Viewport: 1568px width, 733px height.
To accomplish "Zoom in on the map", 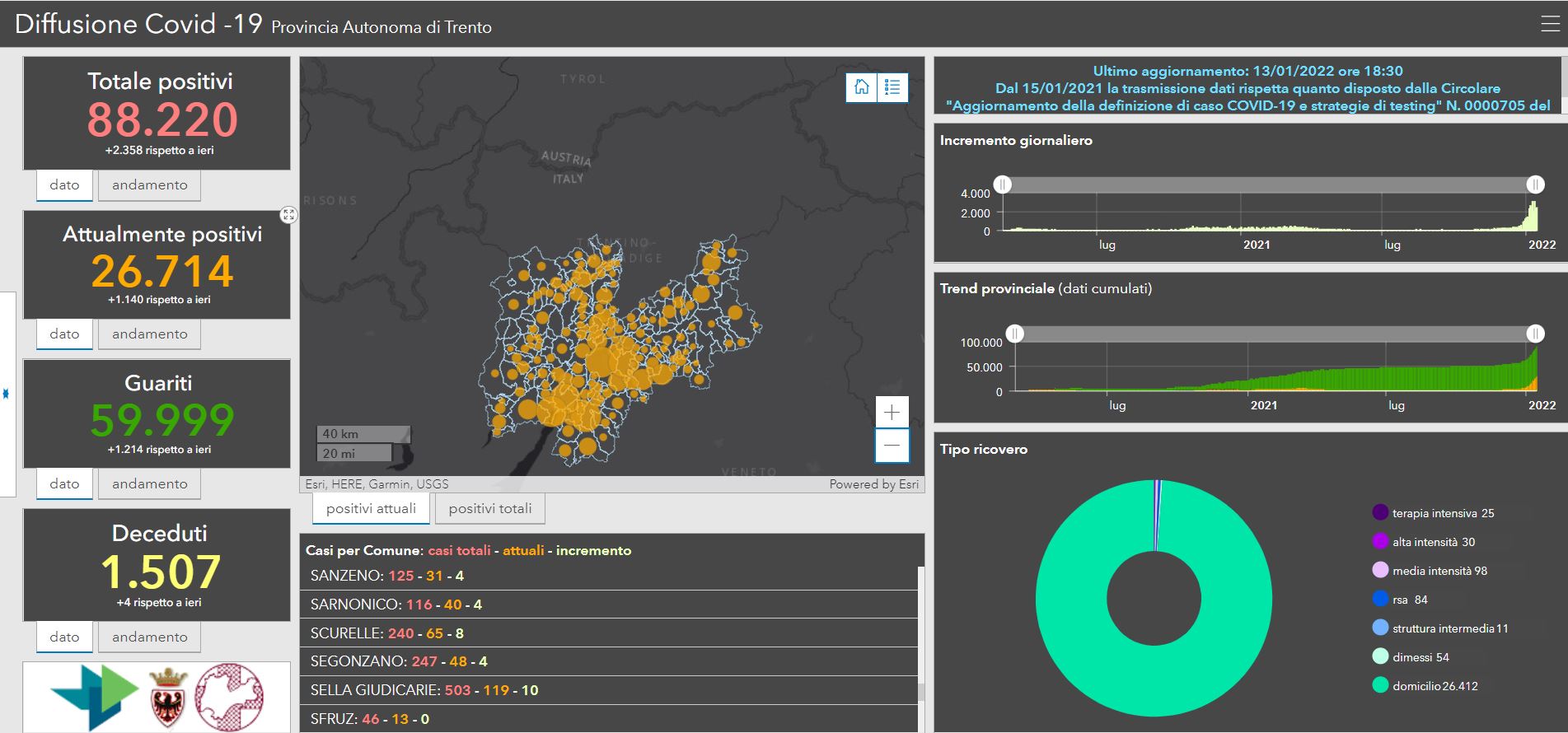I will [892, 412].
